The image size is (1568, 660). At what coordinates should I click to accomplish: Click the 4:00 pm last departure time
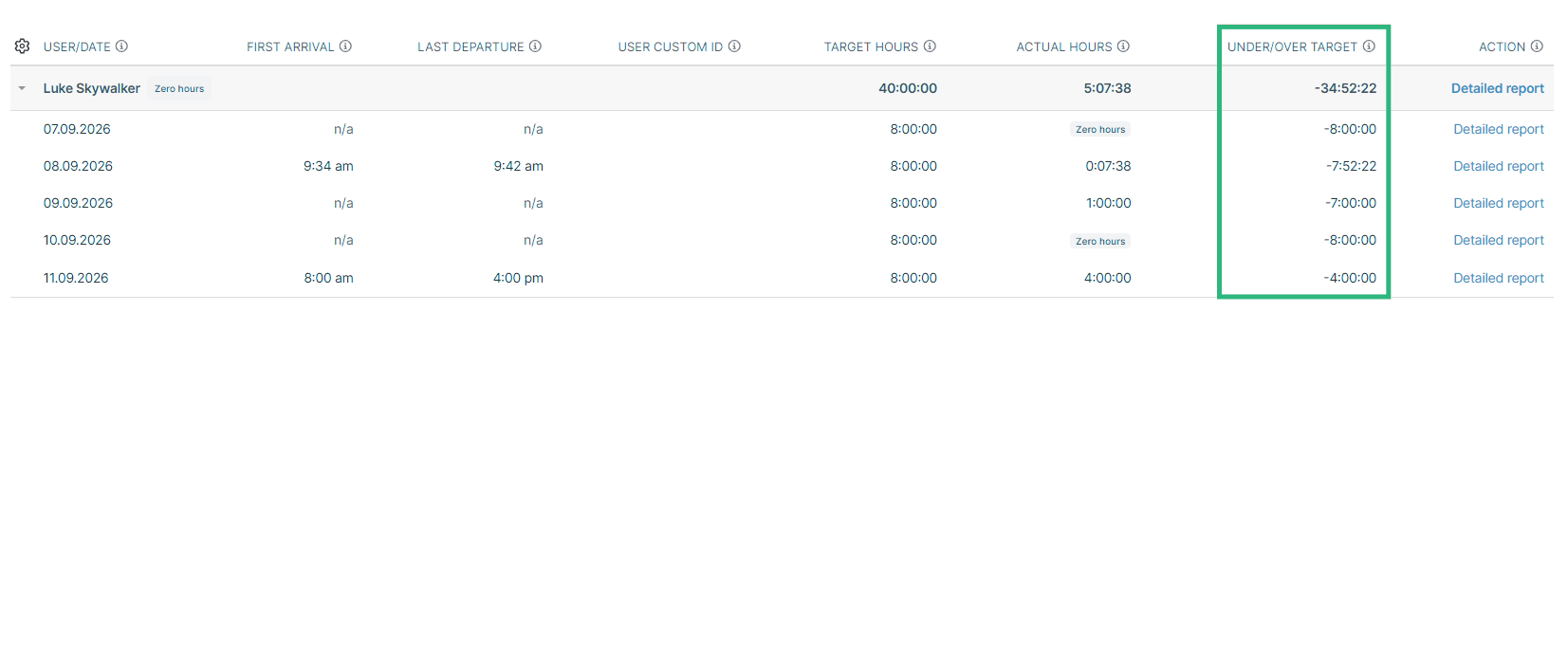coord(518,278)
